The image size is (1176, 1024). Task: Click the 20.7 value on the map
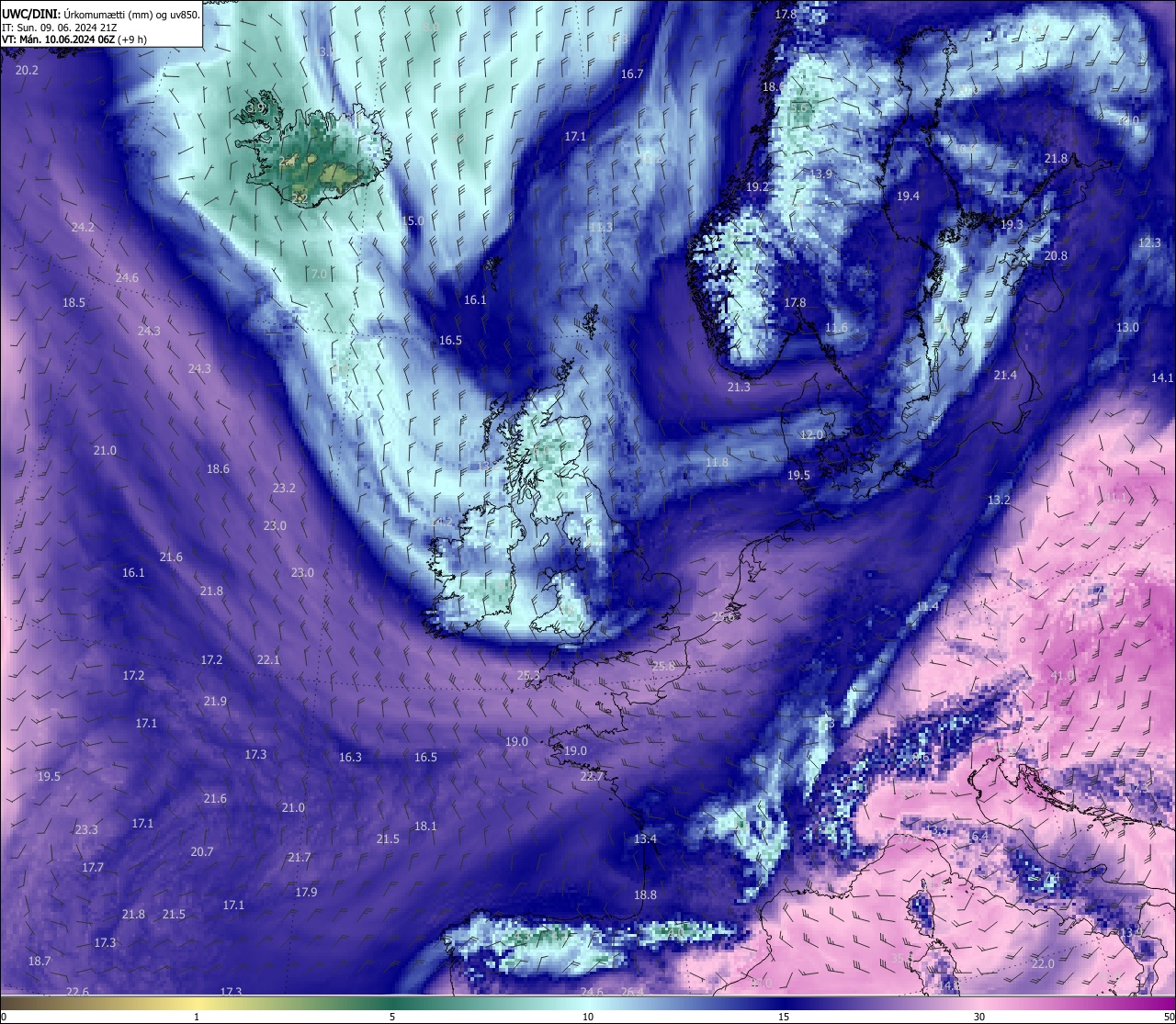pyautogui.click(x=202, y=851)
